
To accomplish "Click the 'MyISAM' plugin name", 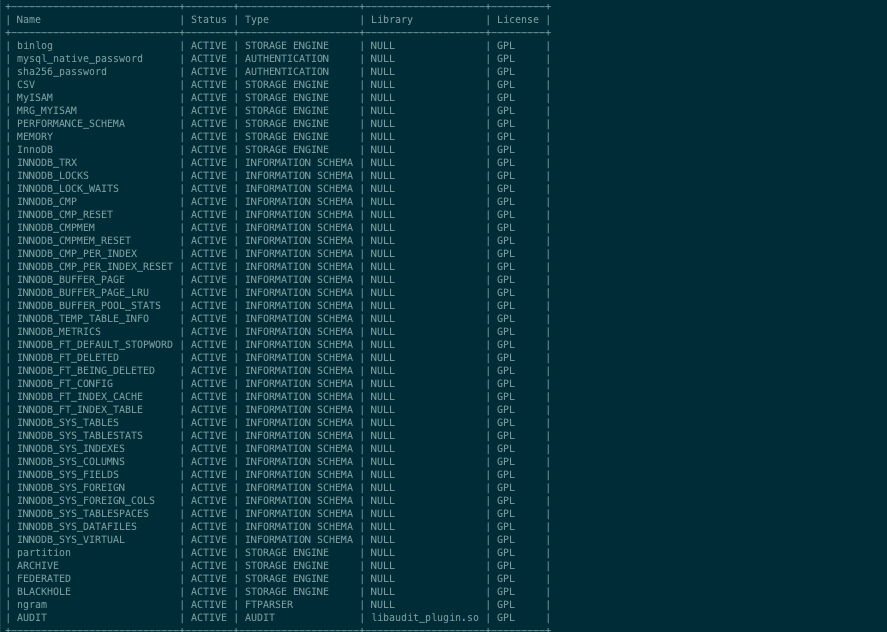I will pyautogui.click(x=35, y=98).
